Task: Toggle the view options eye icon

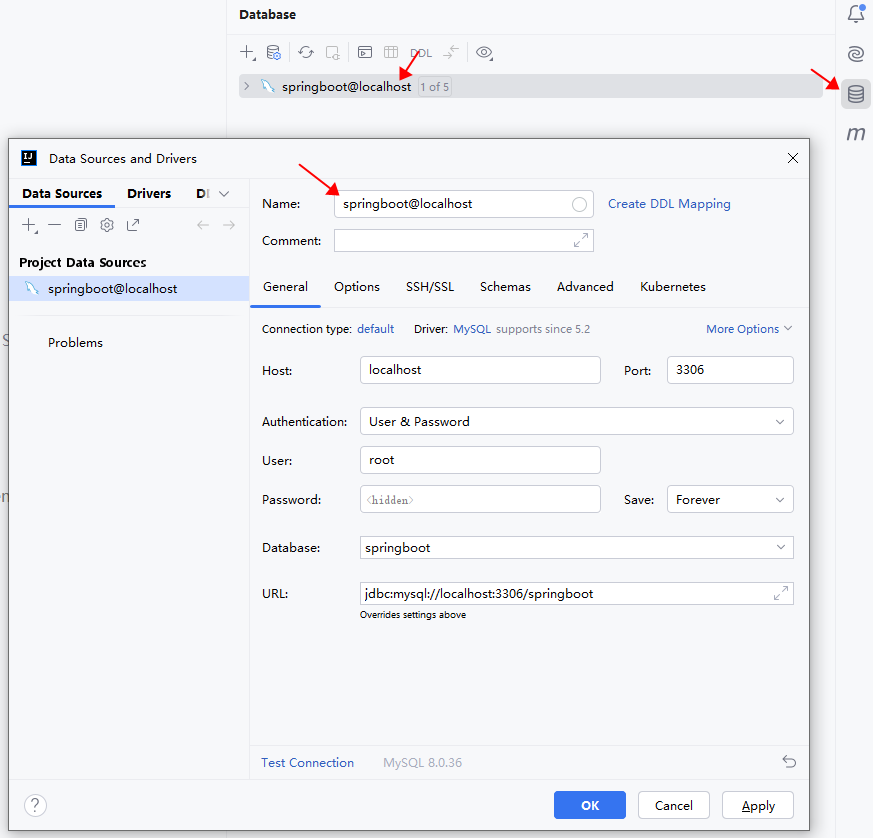Action: point(484,52)
